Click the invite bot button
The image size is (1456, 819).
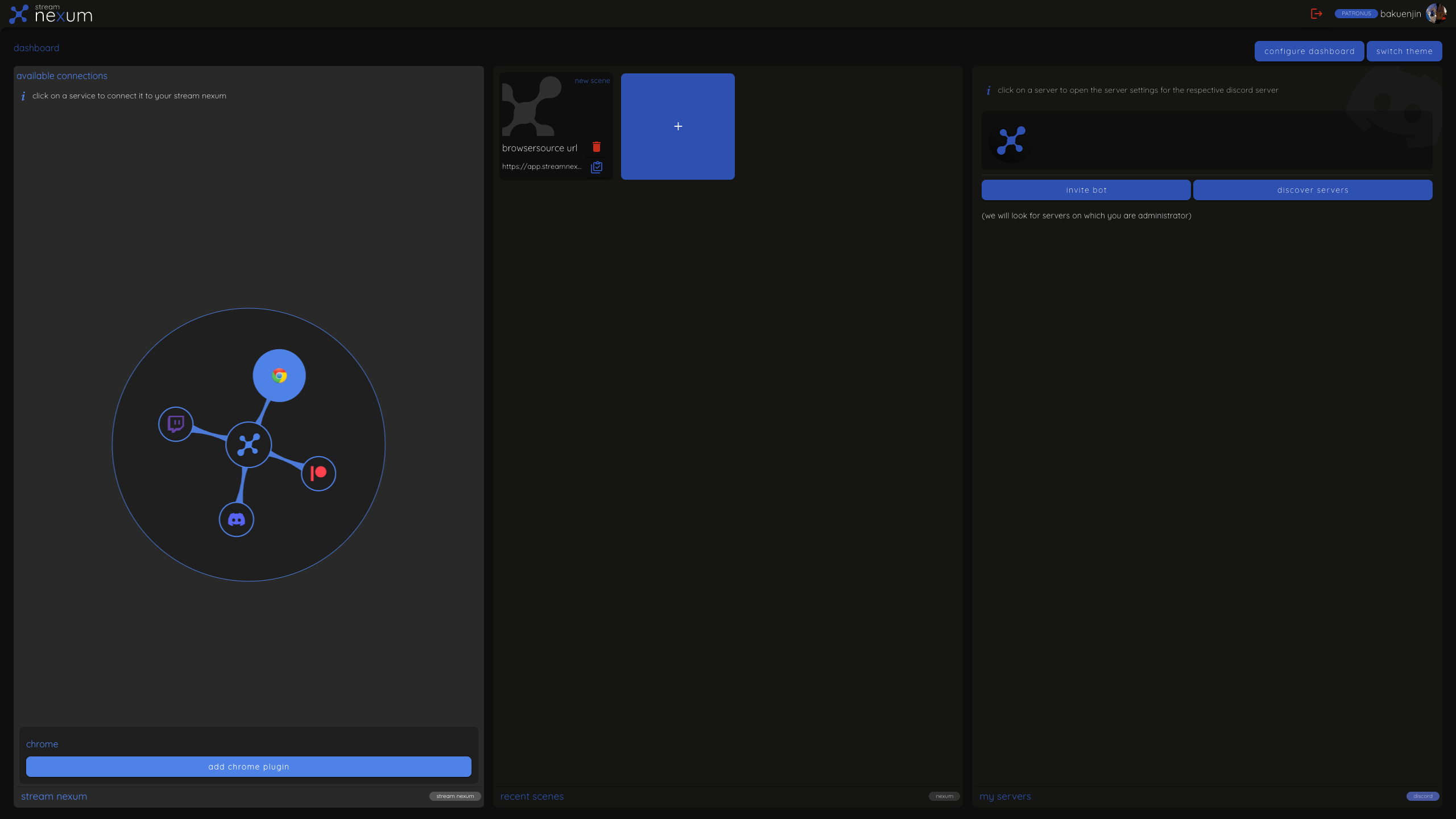[1086, 190]
